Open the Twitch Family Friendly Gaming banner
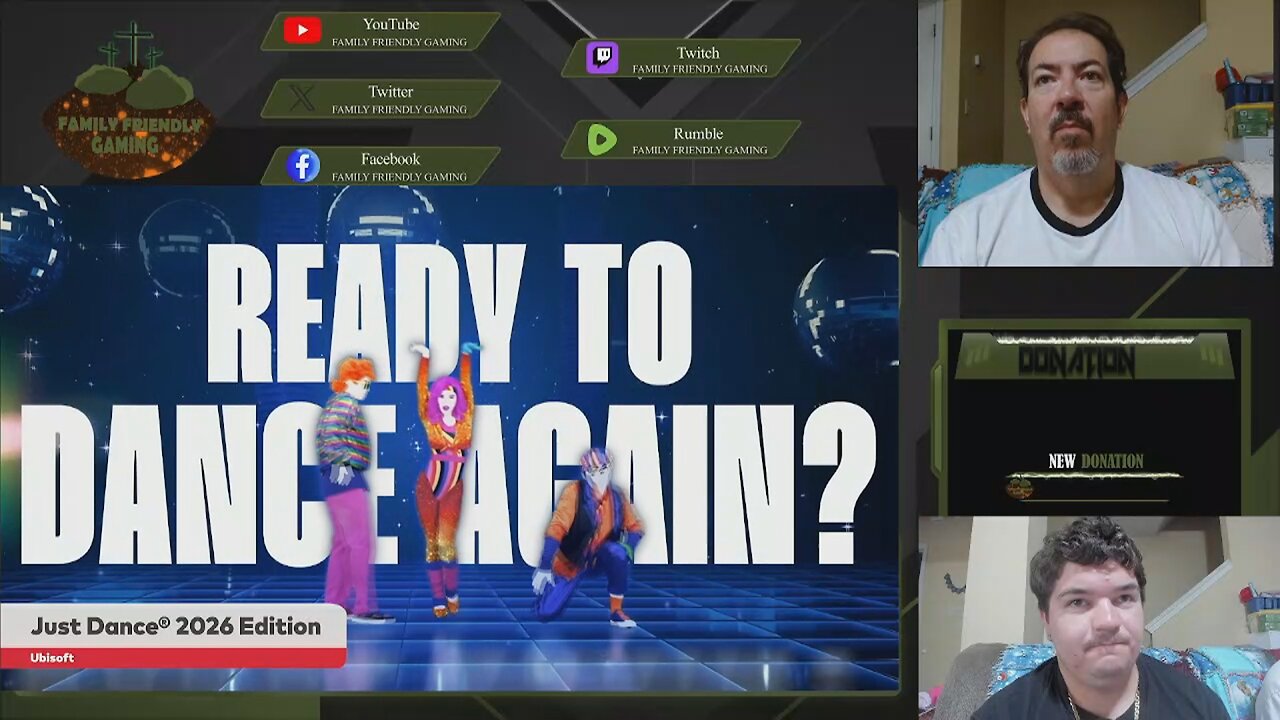 [x=680, y=57]
